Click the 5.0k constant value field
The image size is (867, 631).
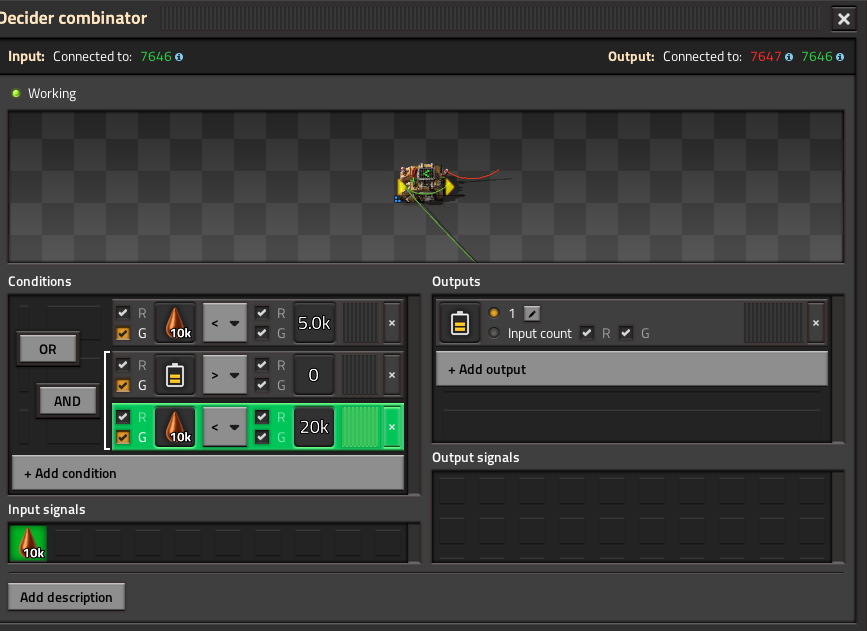pos(314,323)
